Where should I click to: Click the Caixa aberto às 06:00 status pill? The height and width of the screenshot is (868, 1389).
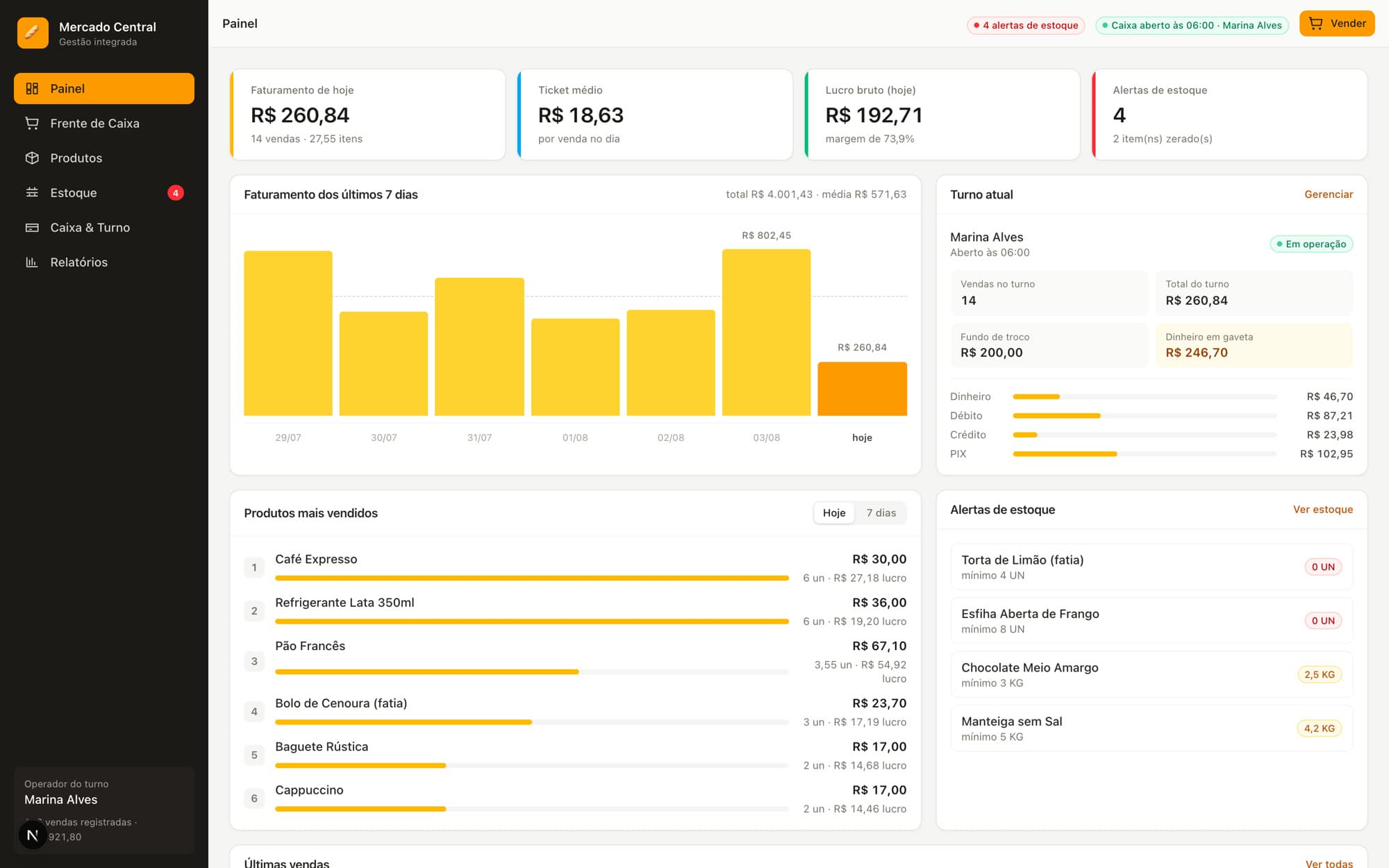[x=1192, y=25]
